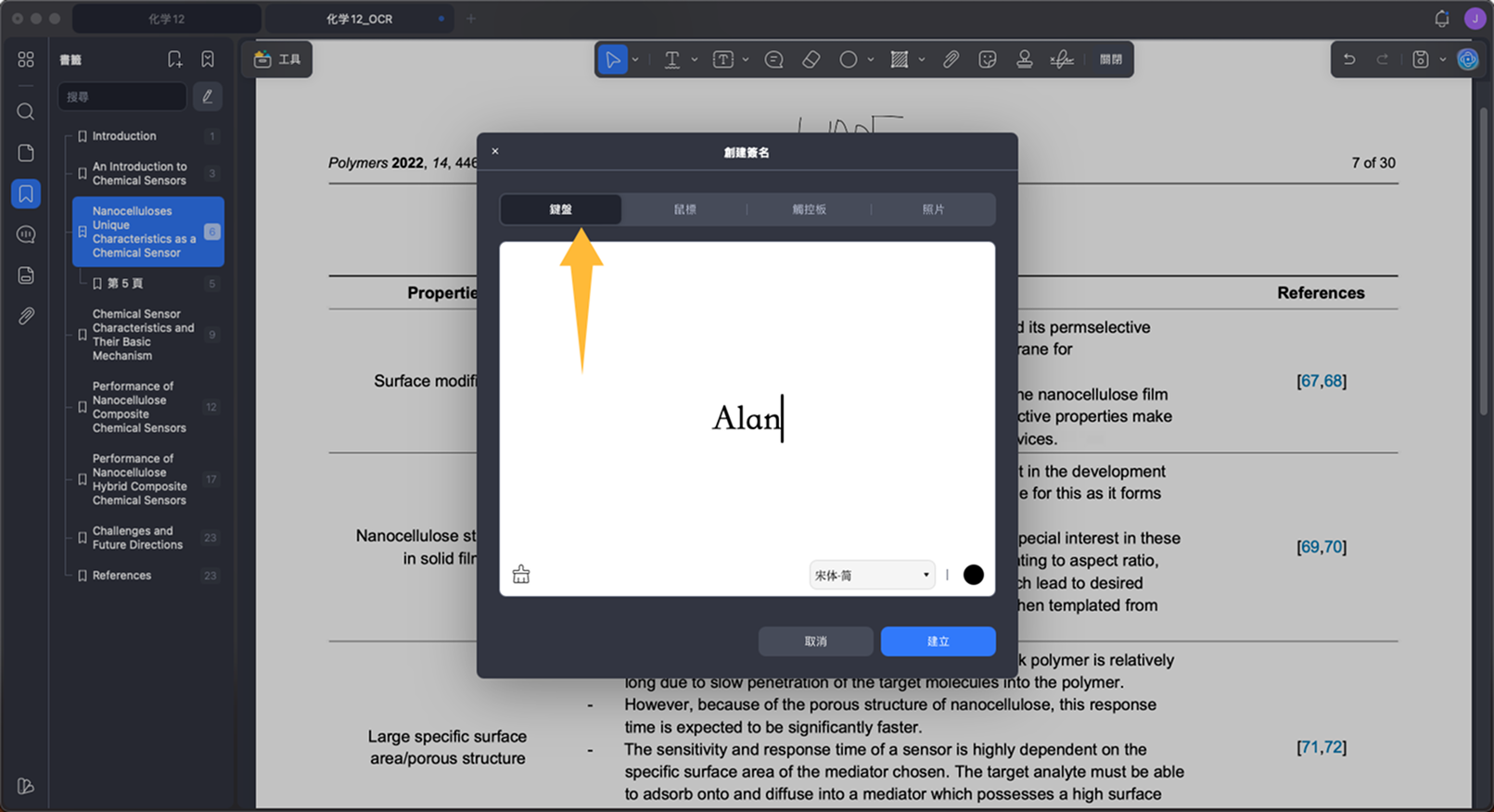Open the user avatar menu
Image resolution: width=1494 pixels, height=812 pixels.
tap(1475, 19)
